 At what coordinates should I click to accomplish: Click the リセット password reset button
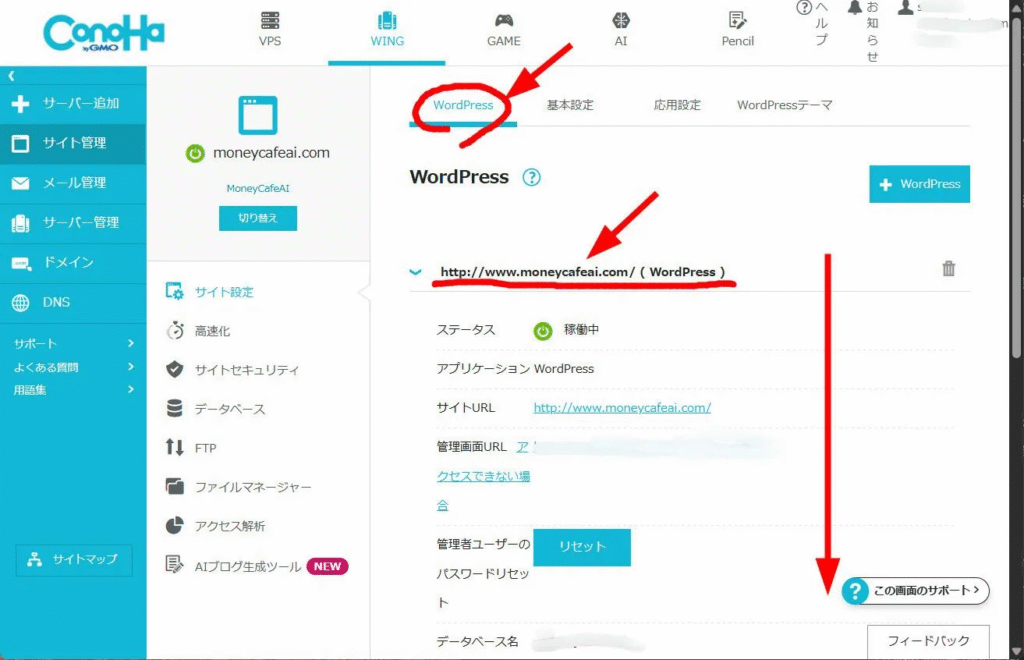[582, 547]
